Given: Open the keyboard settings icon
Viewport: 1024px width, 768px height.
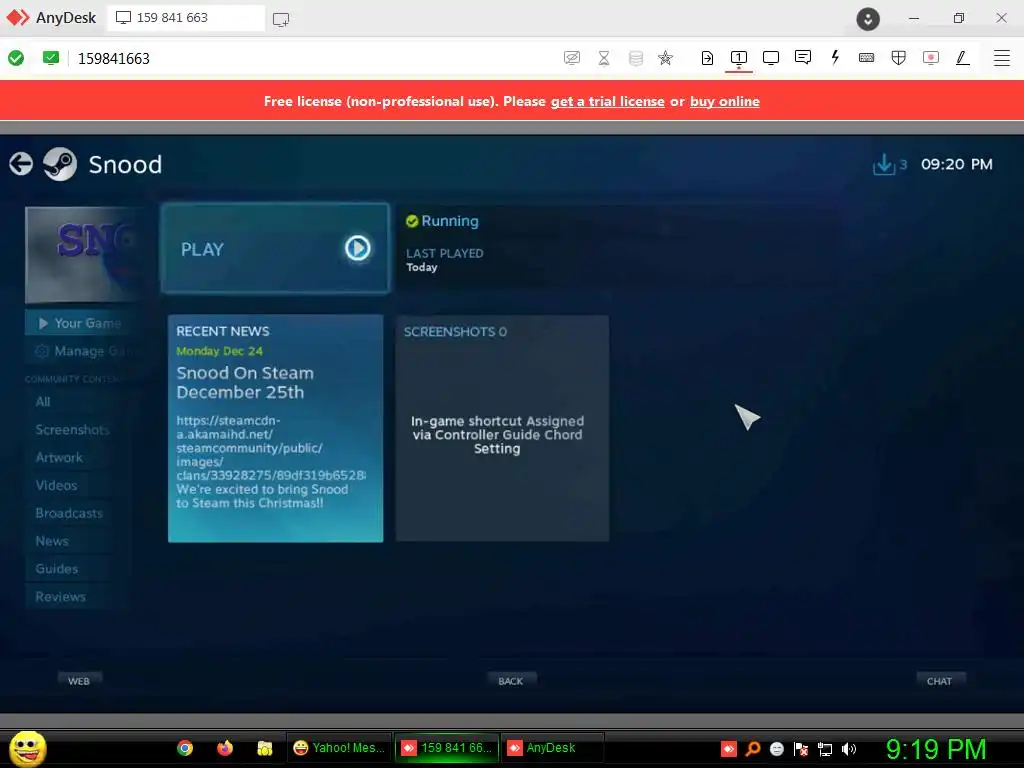Looking at the screenshot, I should (867, 58).
